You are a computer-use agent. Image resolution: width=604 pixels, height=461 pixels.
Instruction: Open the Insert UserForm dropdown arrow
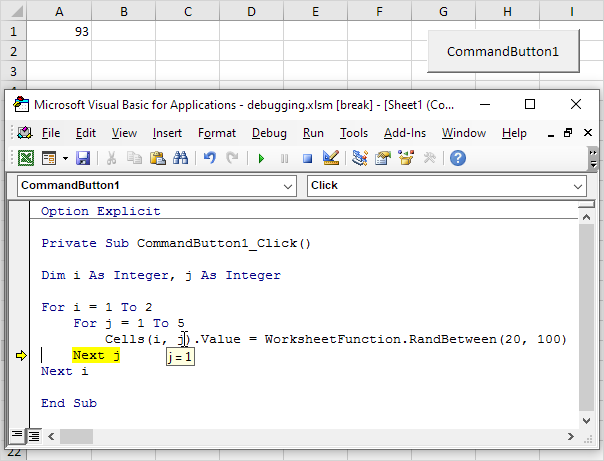[65, 158]
